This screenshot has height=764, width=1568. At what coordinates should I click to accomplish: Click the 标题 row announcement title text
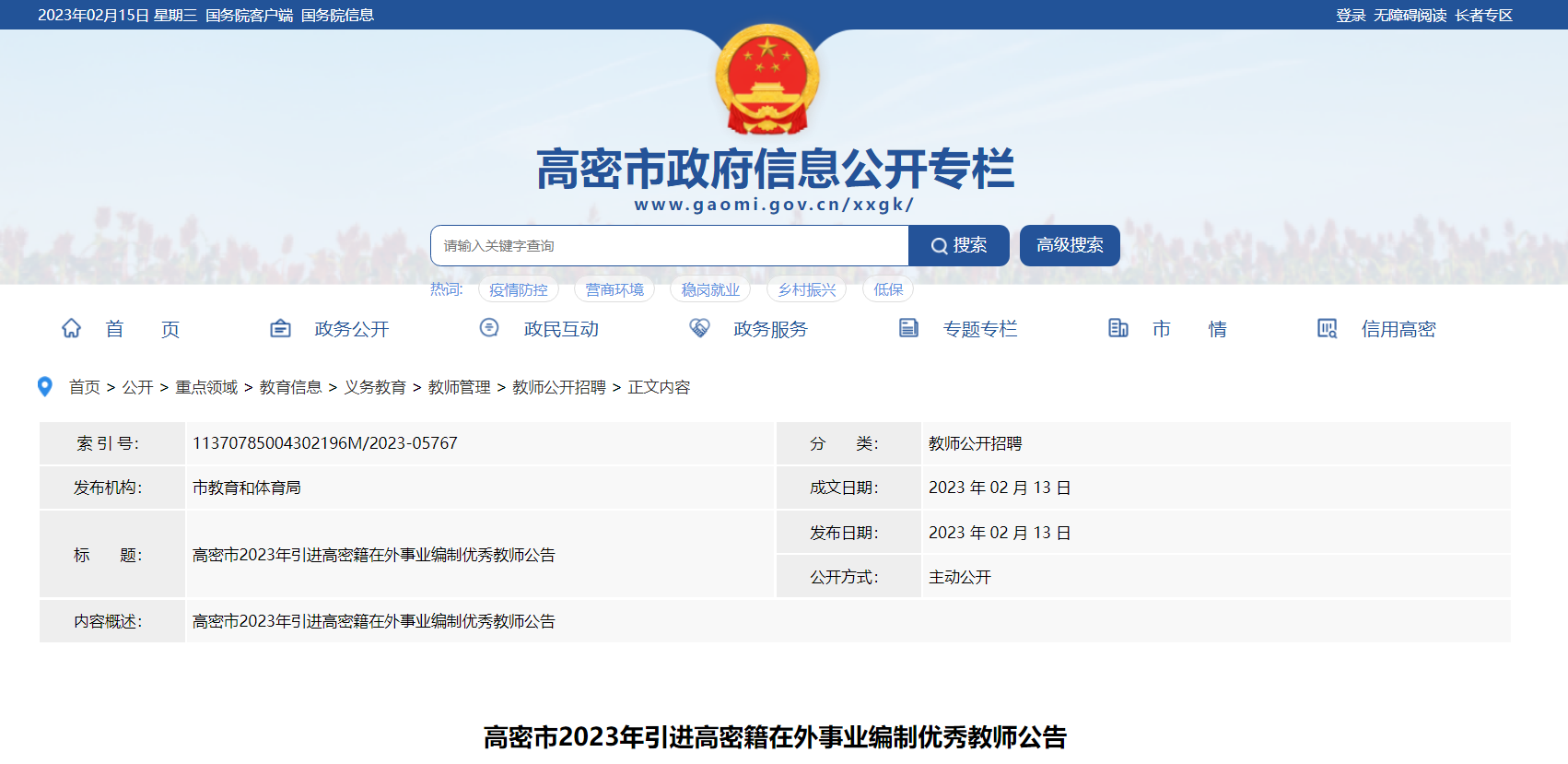pyautogui.click(x=374, y=555)
